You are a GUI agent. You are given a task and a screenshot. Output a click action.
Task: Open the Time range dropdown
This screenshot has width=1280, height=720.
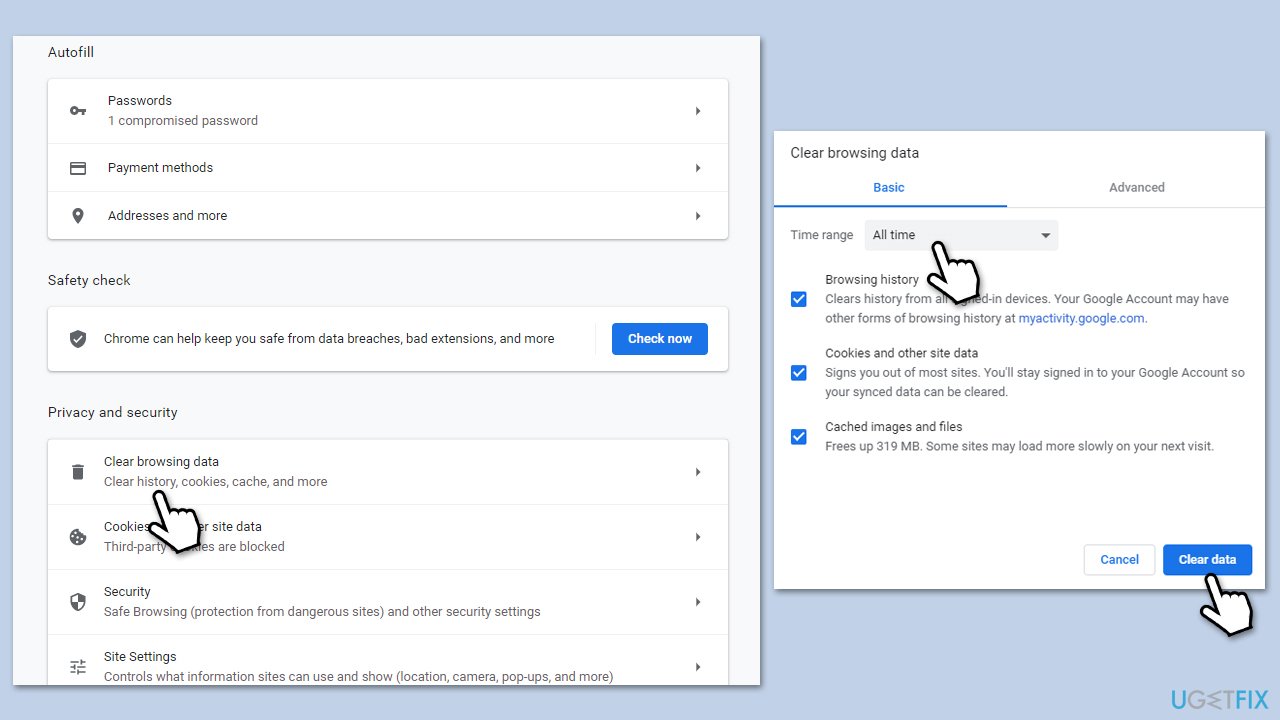[x=960, y=235]
